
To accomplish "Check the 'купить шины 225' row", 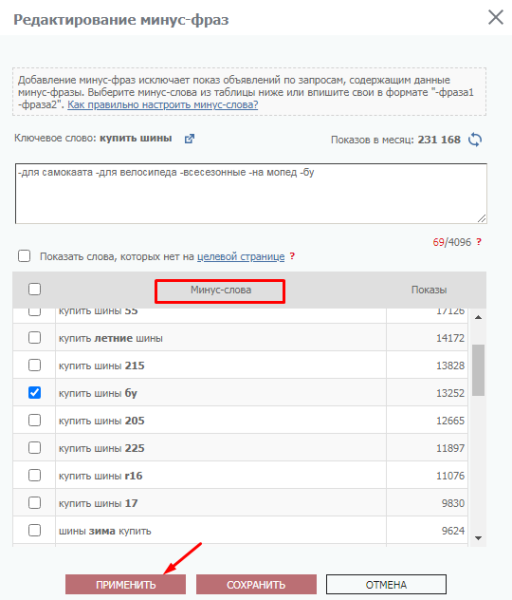I will click(x=34, y=448).
